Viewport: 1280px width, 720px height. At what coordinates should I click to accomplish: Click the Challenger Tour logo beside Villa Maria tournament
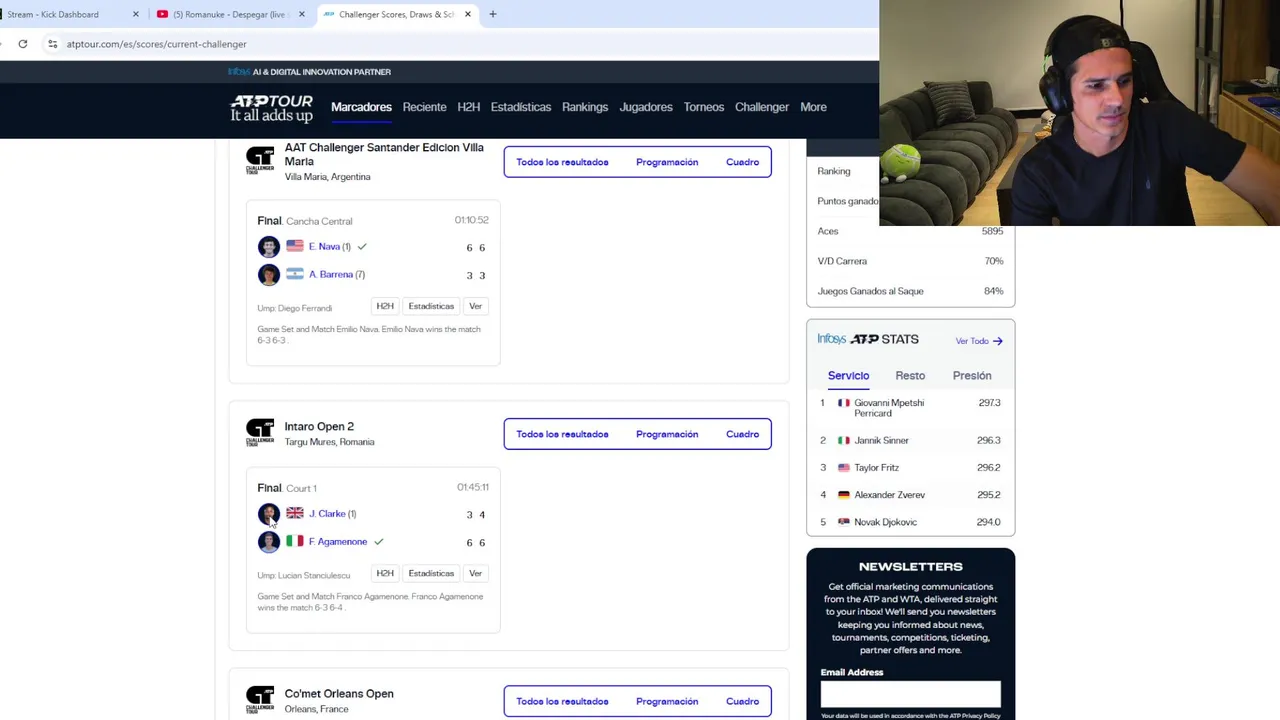pos(260,160)
